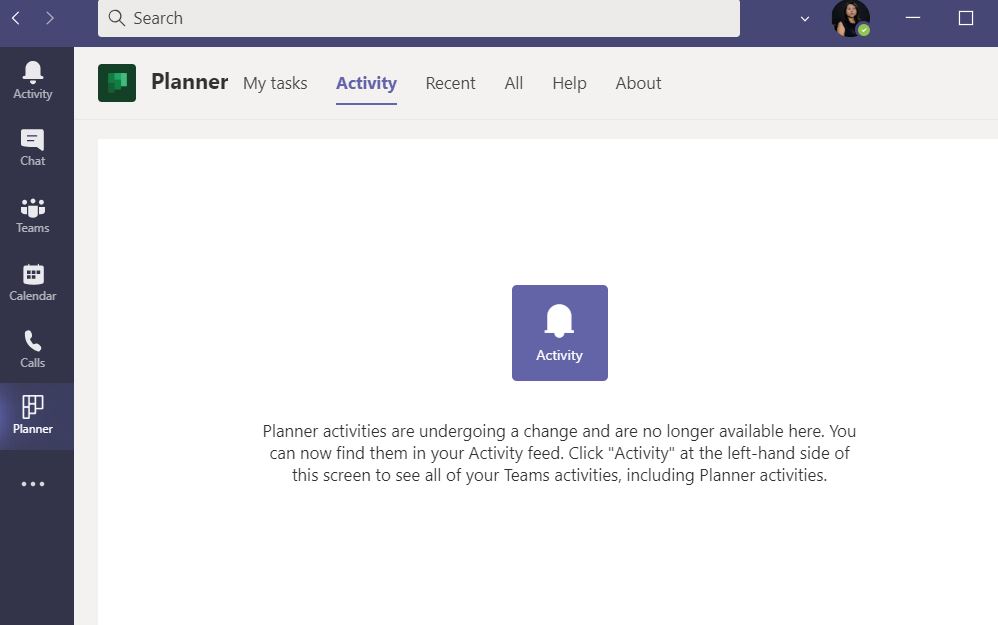Image resolution: width=998 pixels, height=625 pixels.
Task: Select the Activity tab in Planner
Action: (367, 83)
